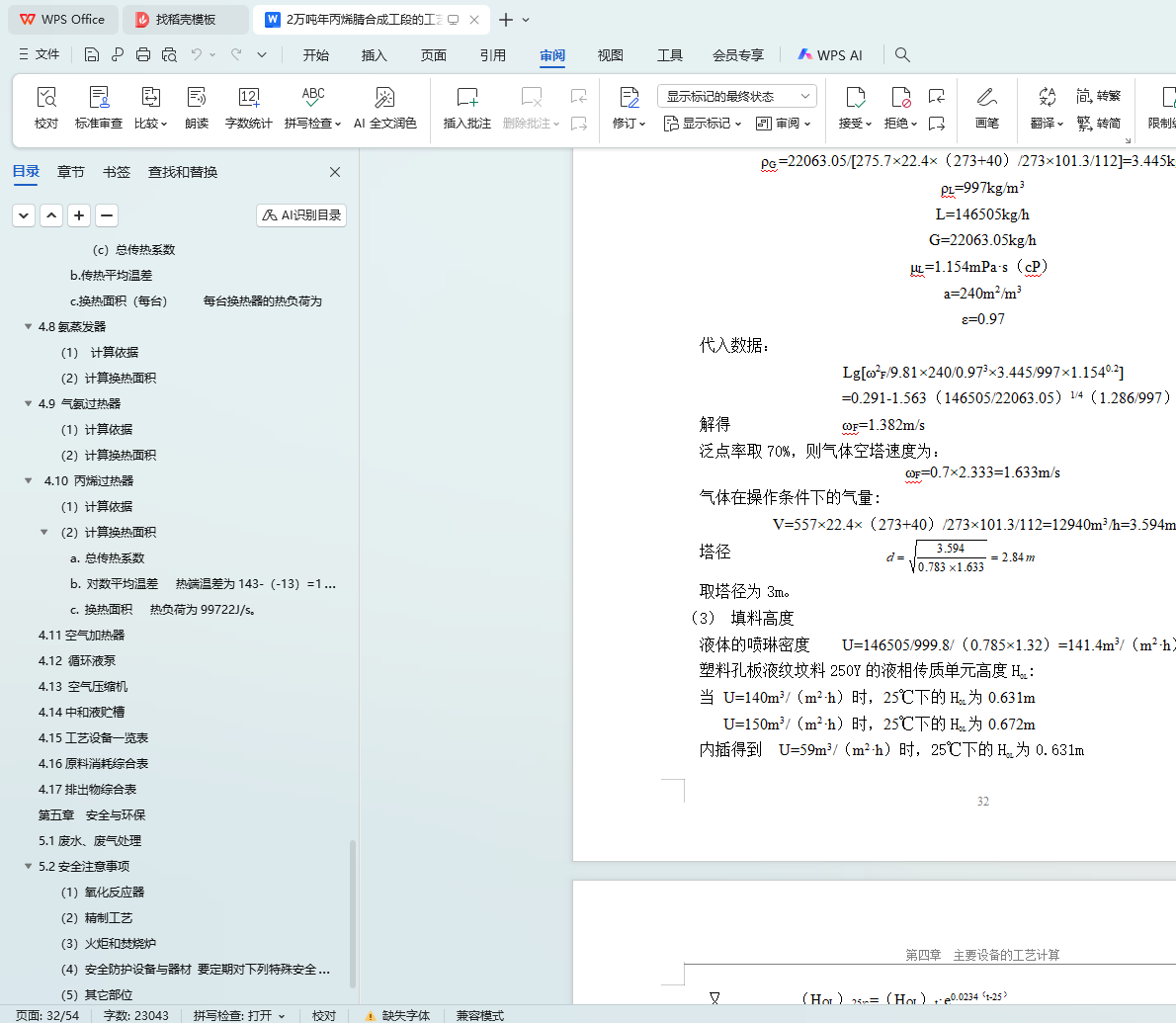1176x1023 pixels.
Task: Collapse the 4.9 气氨过热器 outline node
Action: click(x=28, y=403)
